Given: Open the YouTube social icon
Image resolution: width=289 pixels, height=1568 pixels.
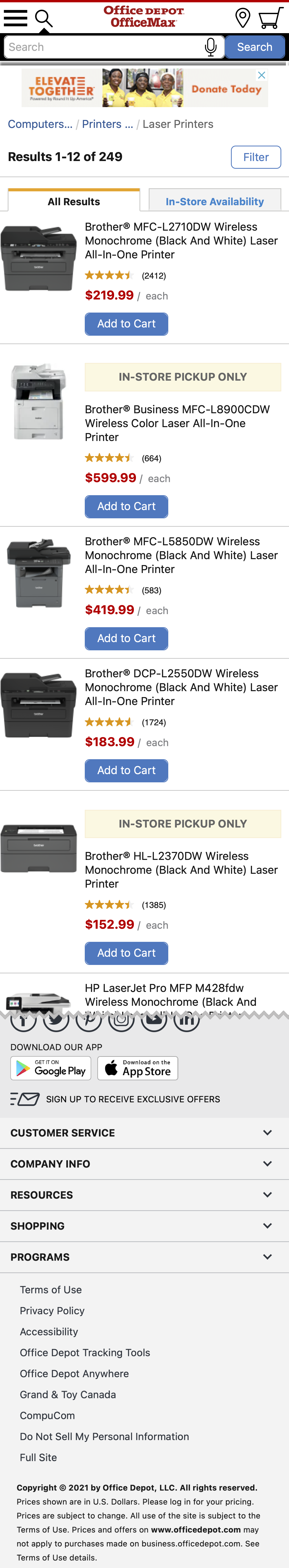Looking at the screenshot, I should coord(154,1020).
